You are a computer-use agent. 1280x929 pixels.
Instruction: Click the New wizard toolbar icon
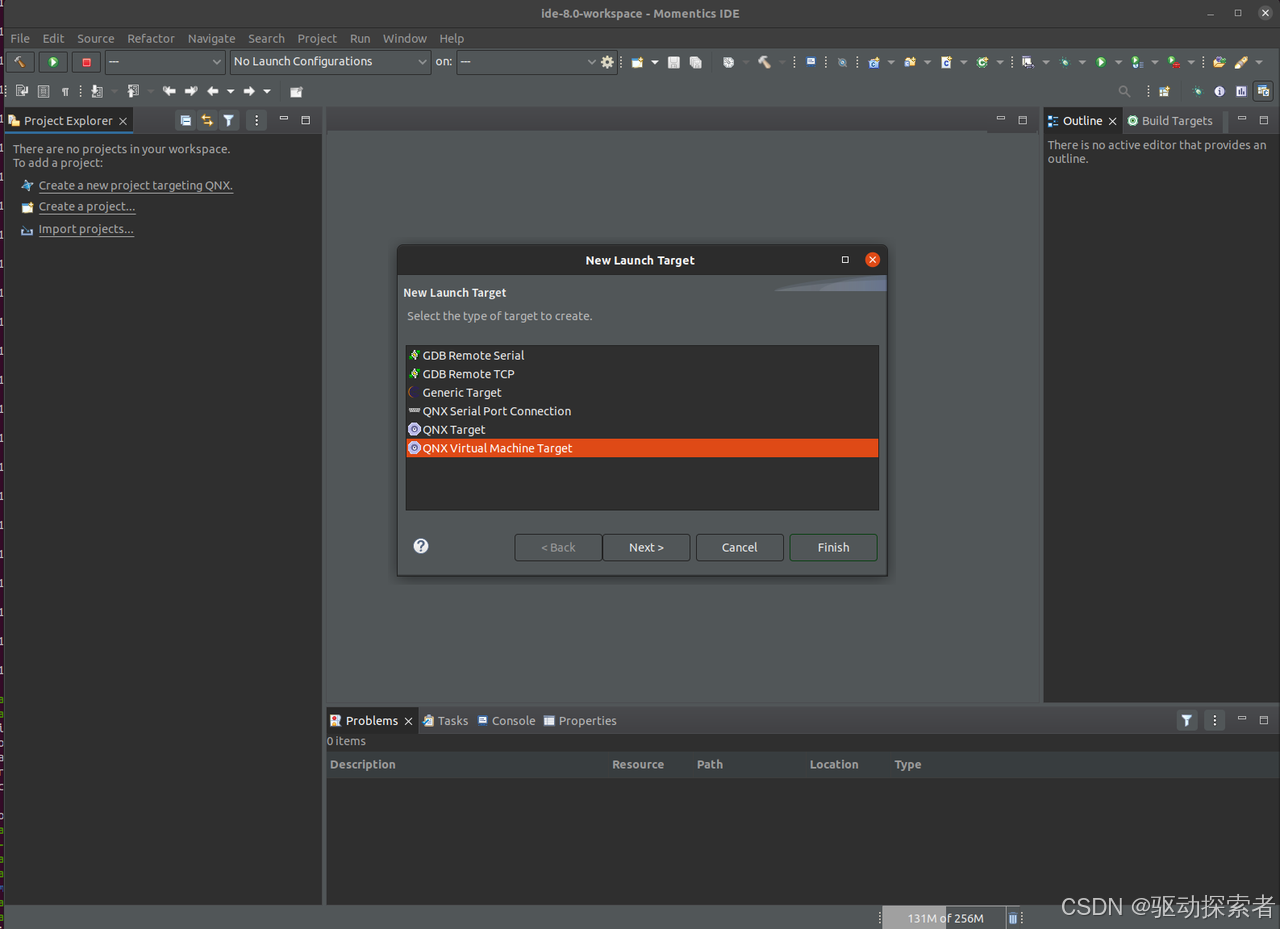(x=637, y=62)
